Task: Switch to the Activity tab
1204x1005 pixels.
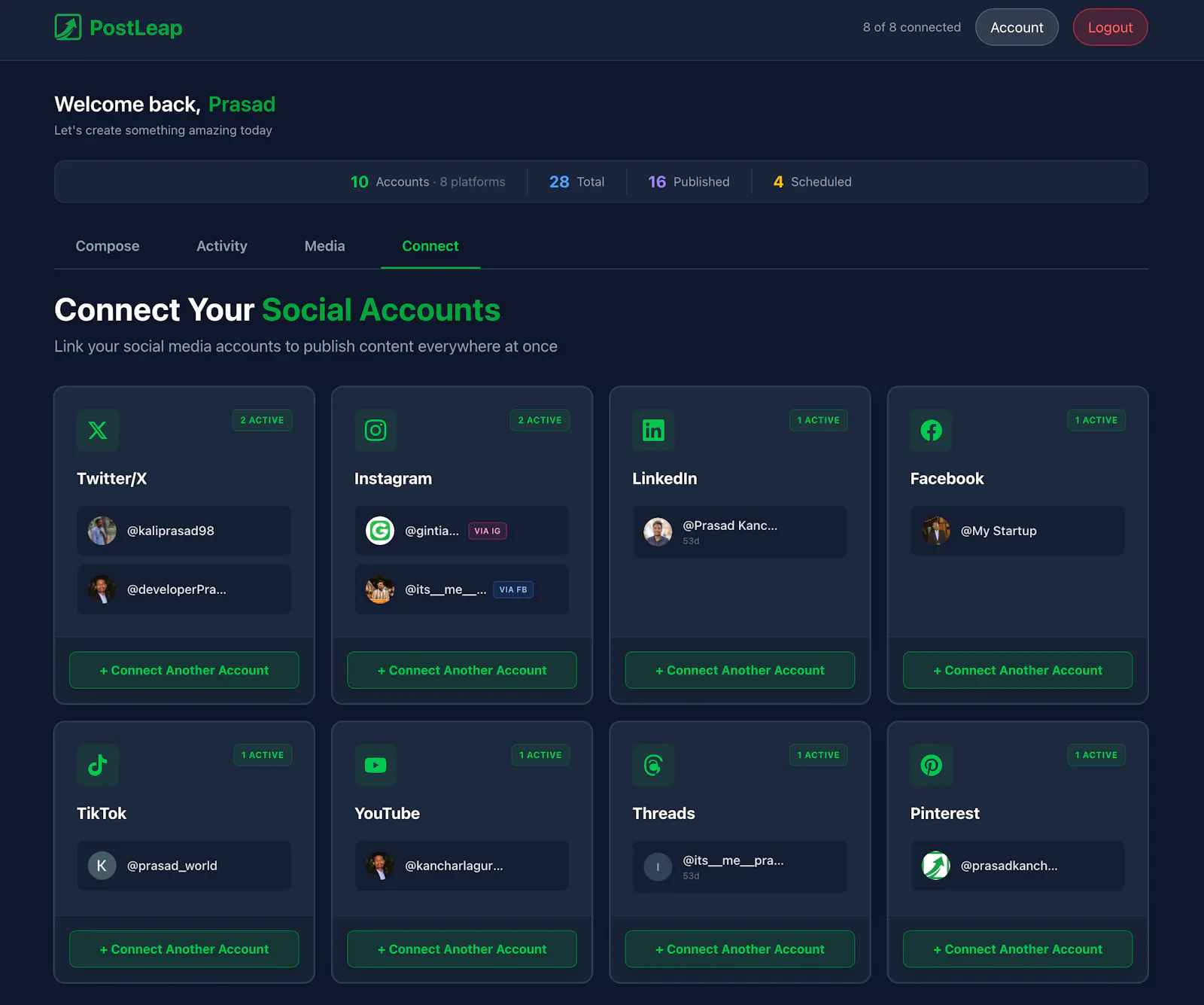Action: tap(222, 246)
